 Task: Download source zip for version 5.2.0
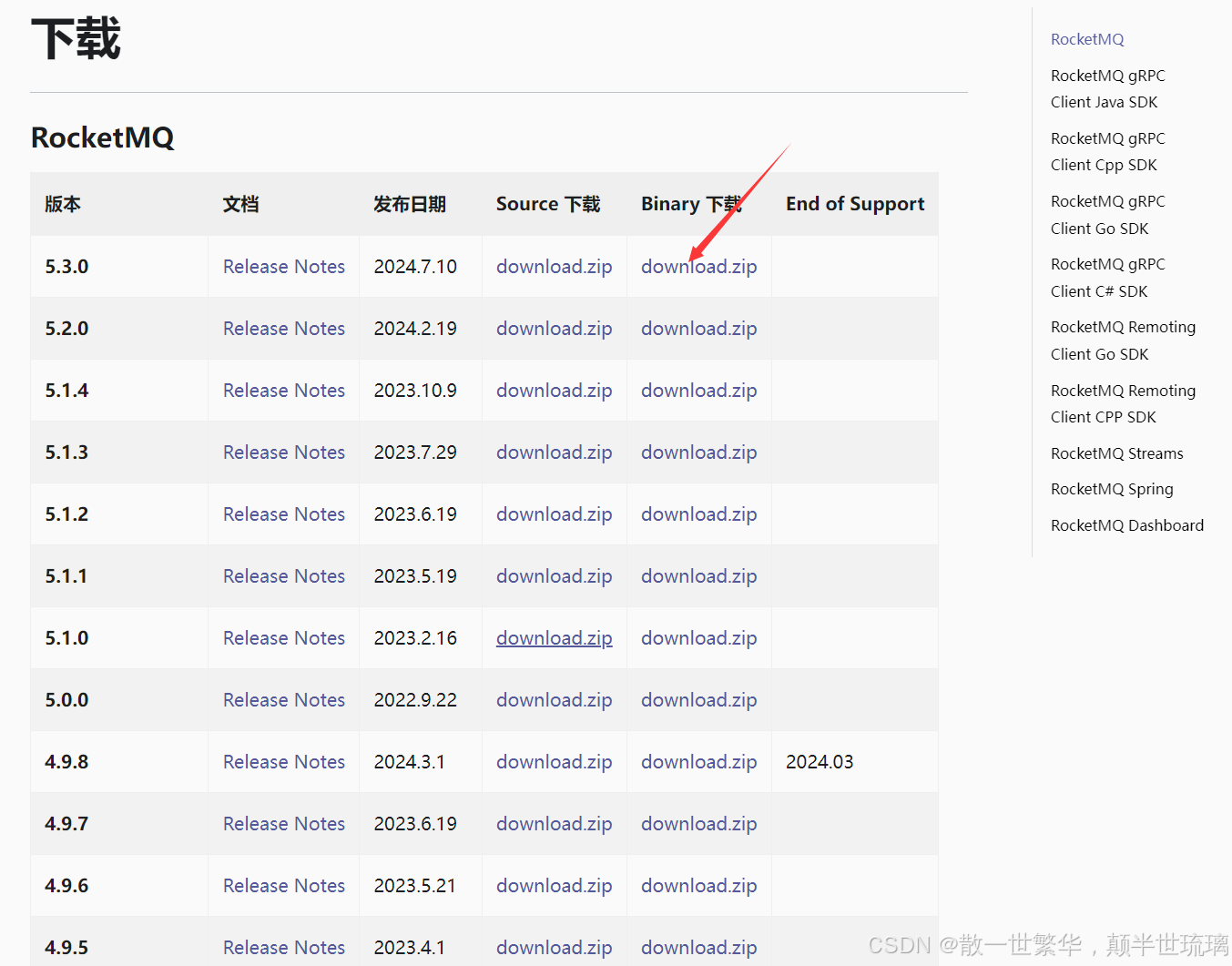pyautogui.click(x=554, y=329)
